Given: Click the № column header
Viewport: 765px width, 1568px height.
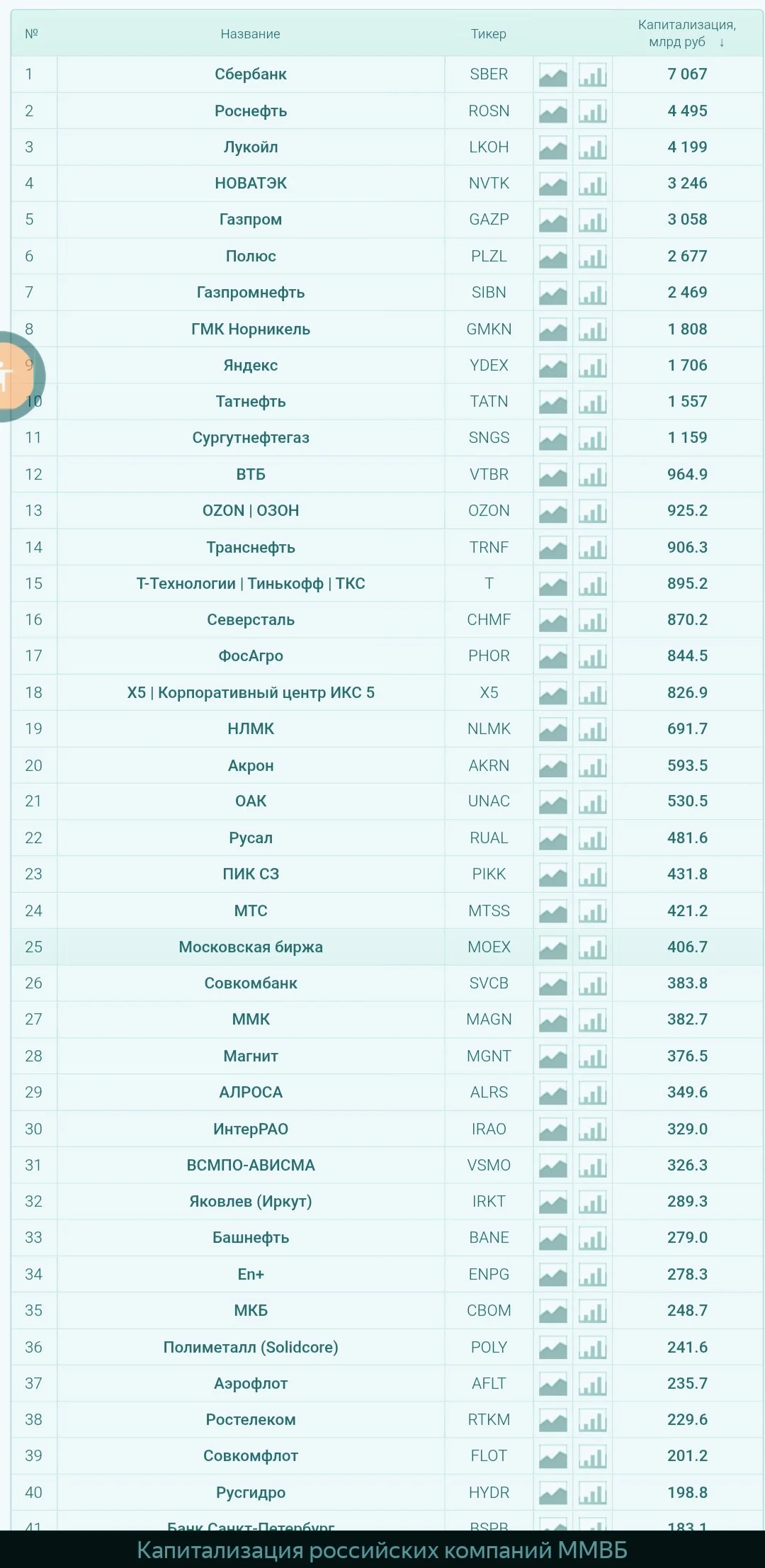Looking at the screenshot, I should [32, 34].
